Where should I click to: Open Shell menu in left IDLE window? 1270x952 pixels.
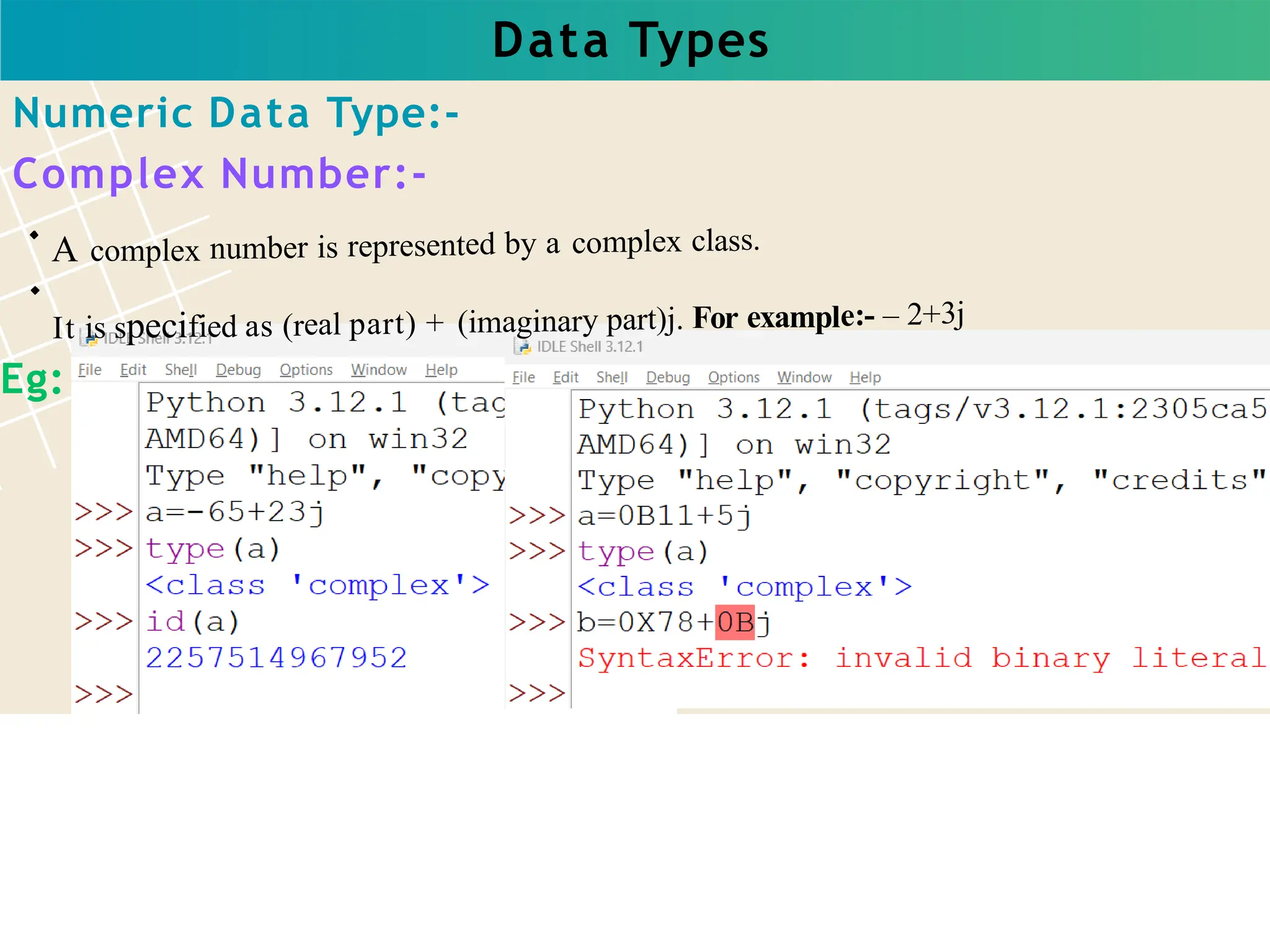pos(180,370)
